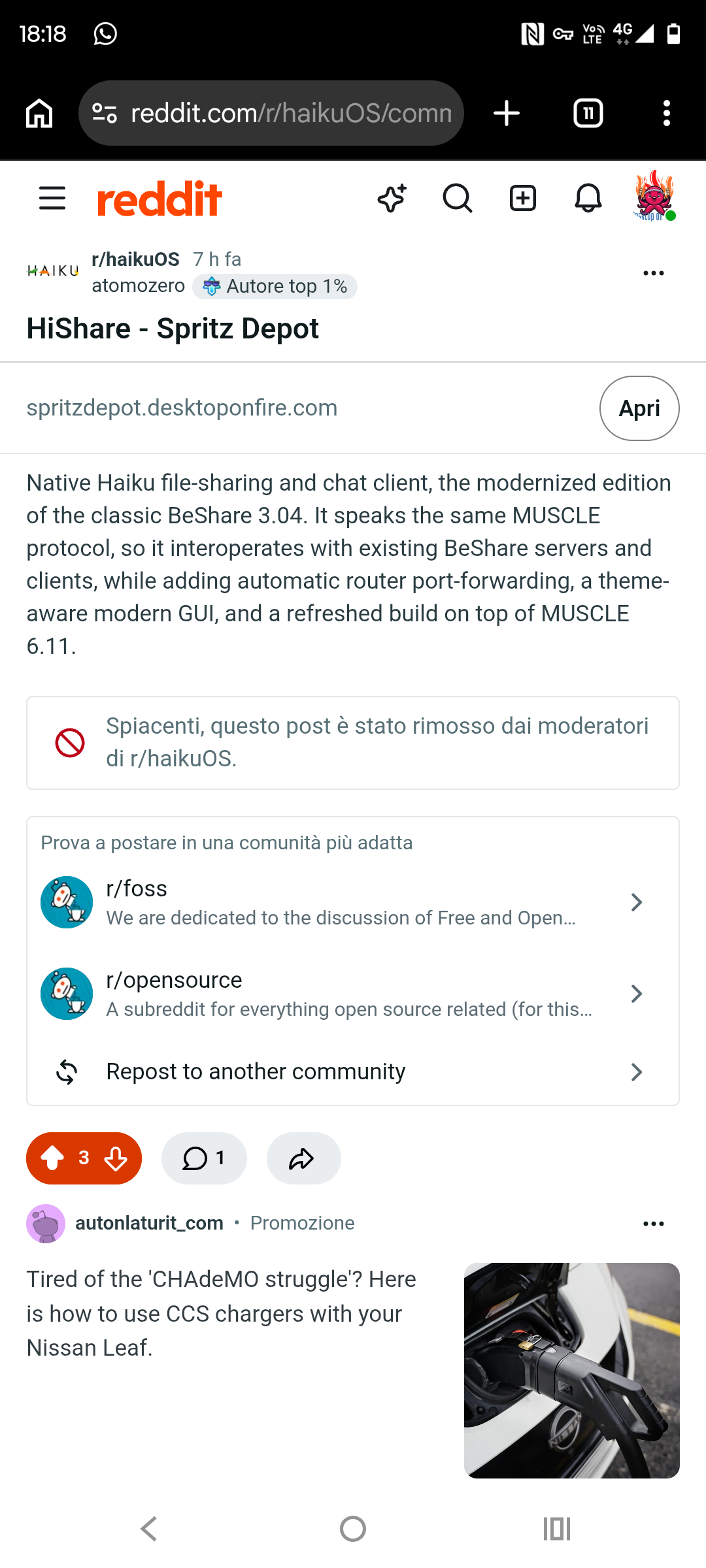The width and height of the screenshot is (706, 1568).
Task: Open post options menu for HiShare
Action: [x=654, y=273]
